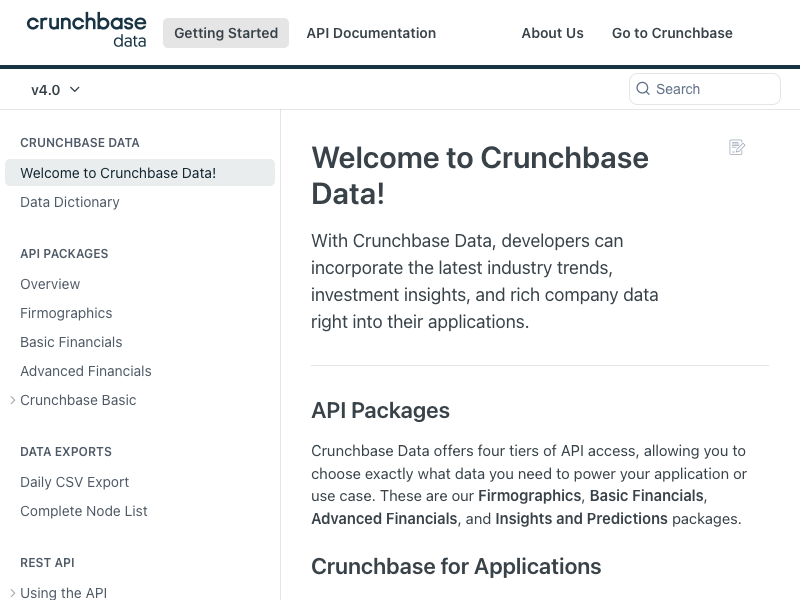Open Basic Financials in the sidebar
Viewport: 800px width, 600px height.
pyautogui.click(x=71, y=342)
